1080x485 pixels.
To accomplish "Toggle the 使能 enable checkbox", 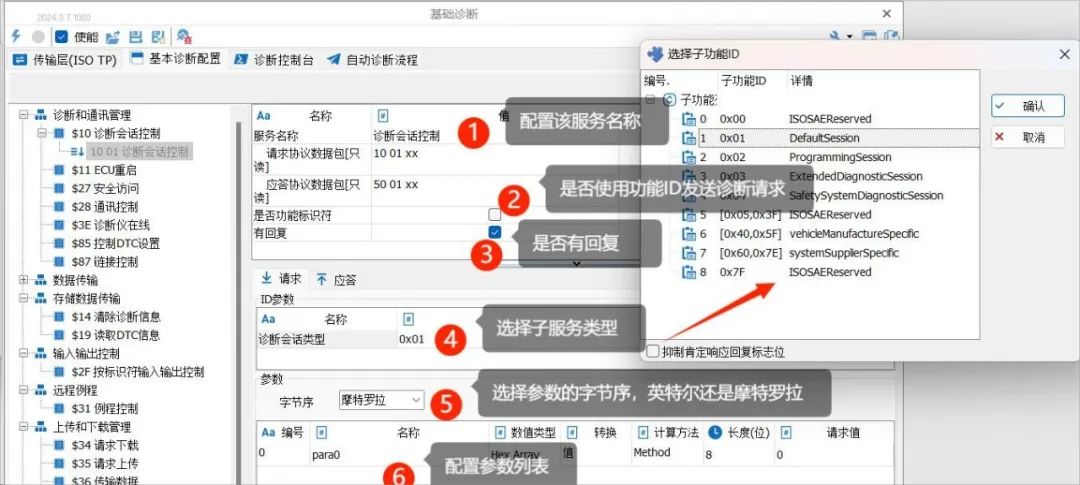I will coord(61,37).
